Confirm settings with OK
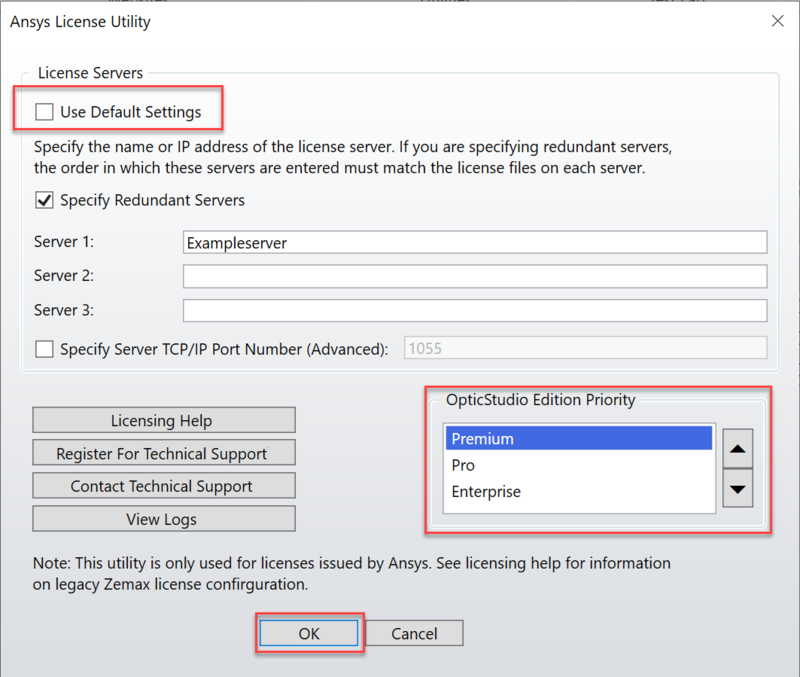 coord(309,633)
